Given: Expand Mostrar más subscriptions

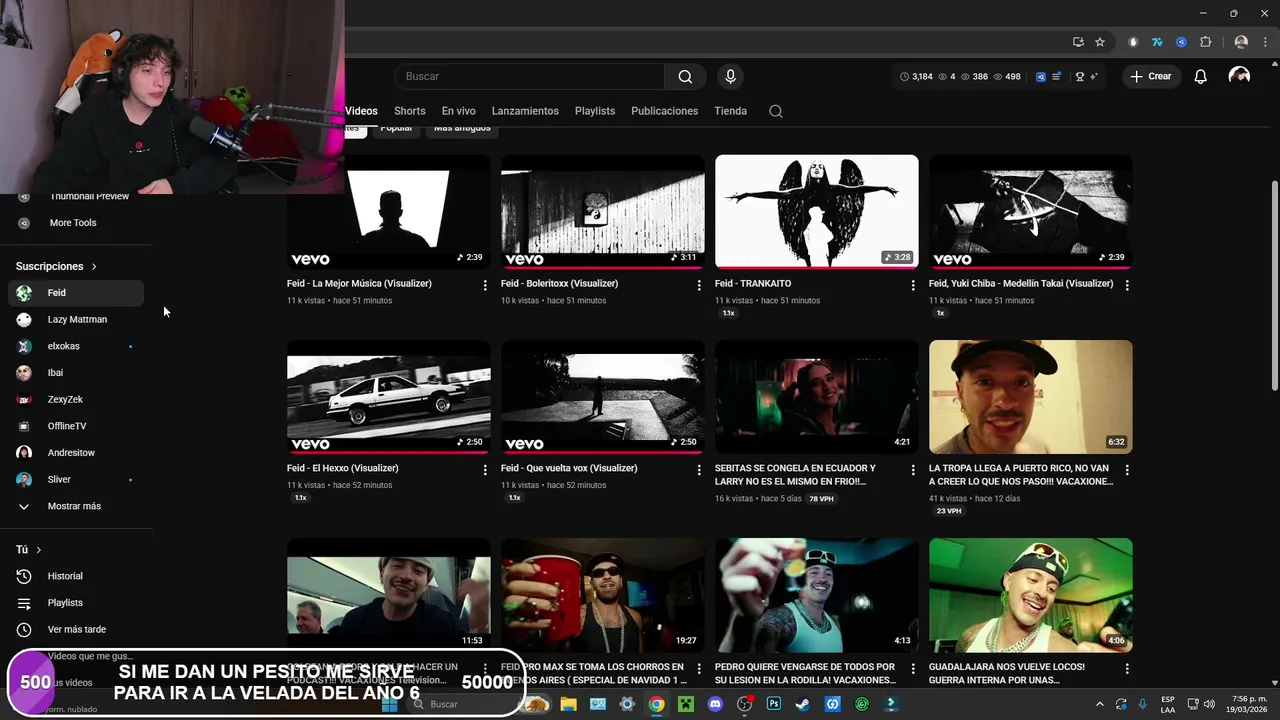Looking at the screenshot, I should [x=75, y=506].
